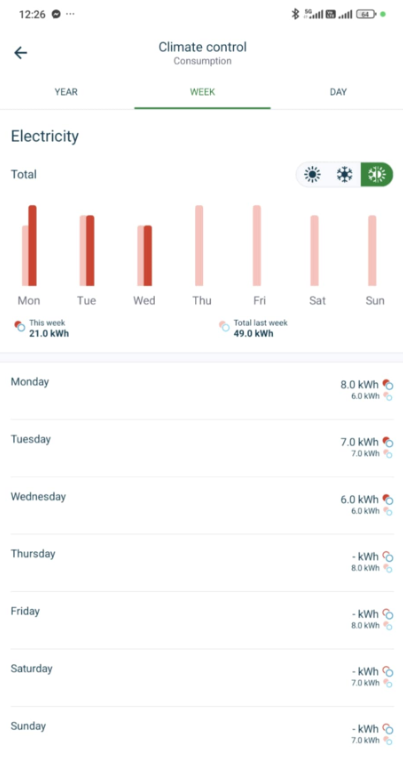This screenshot has width=403, height=759.
Task: Tap the icon beside Wednesday's 6.0 kWh
Action: (x=388, y=499)
